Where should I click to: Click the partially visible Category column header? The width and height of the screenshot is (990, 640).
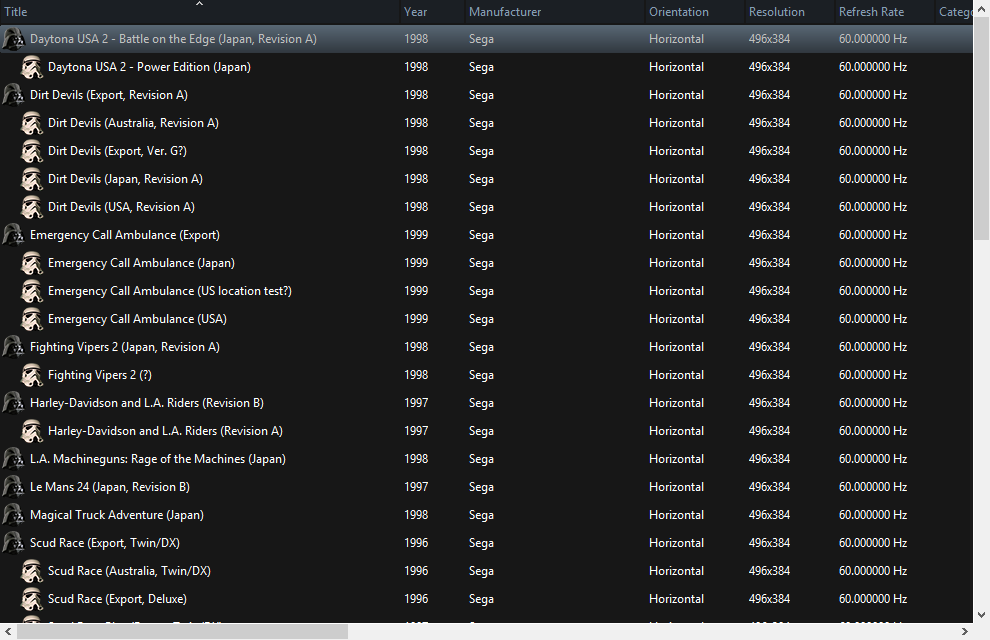coord(954,12)
